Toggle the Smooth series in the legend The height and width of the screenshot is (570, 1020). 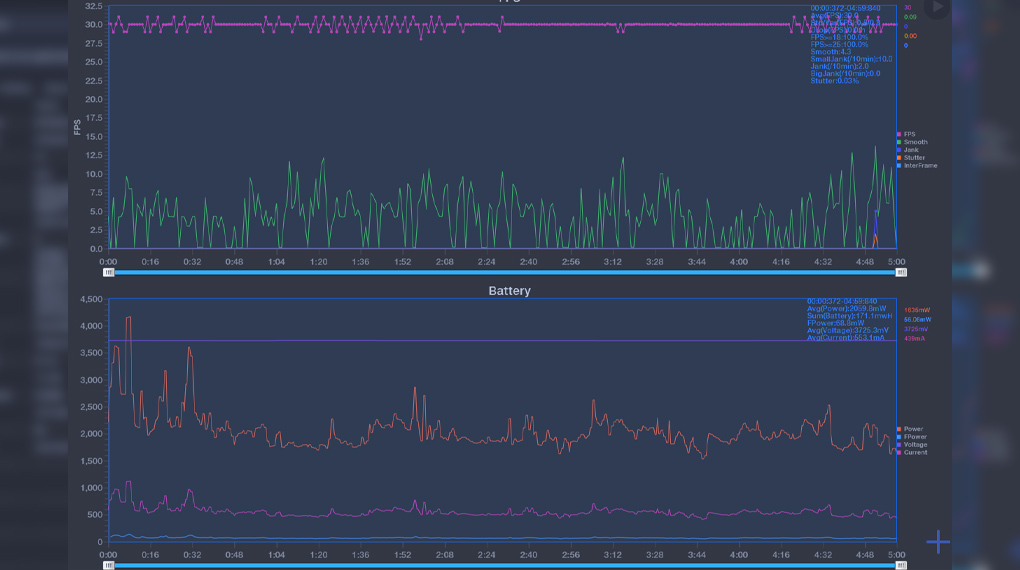pyautogui.click(x=912, y=142)
